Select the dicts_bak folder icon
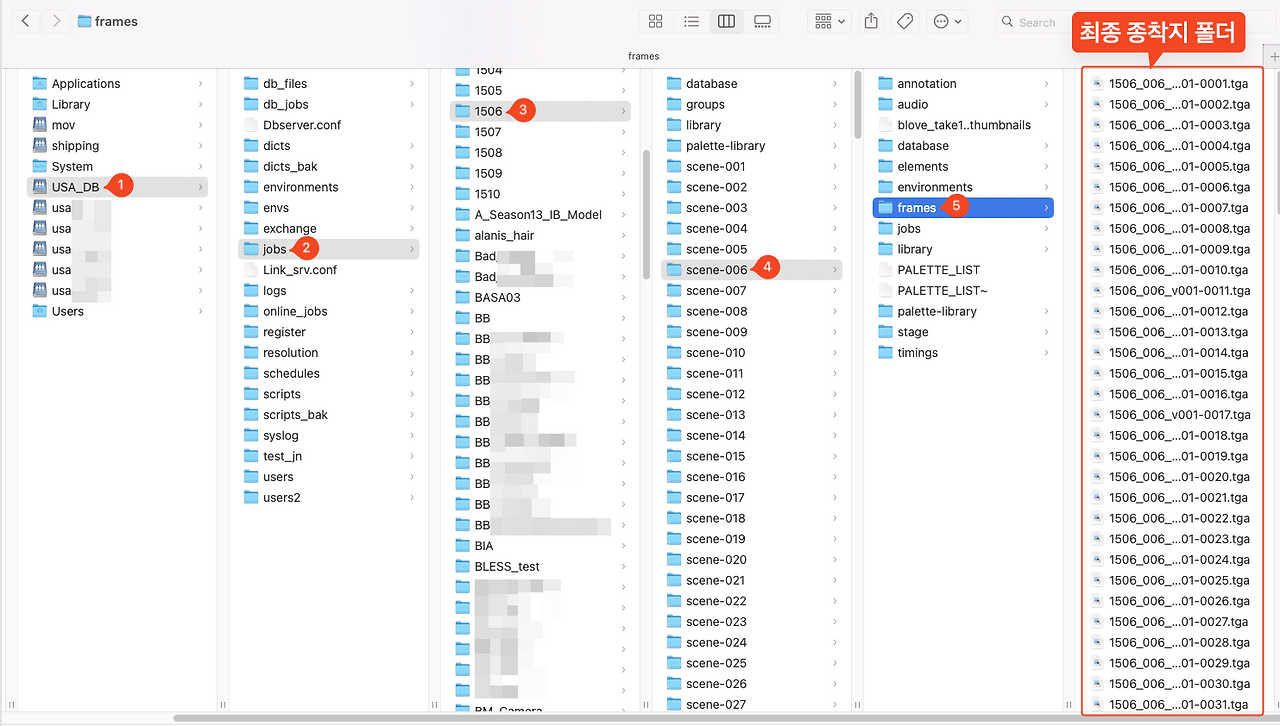The height and width of the screenshot is (726, 1280). coord(252,166)
